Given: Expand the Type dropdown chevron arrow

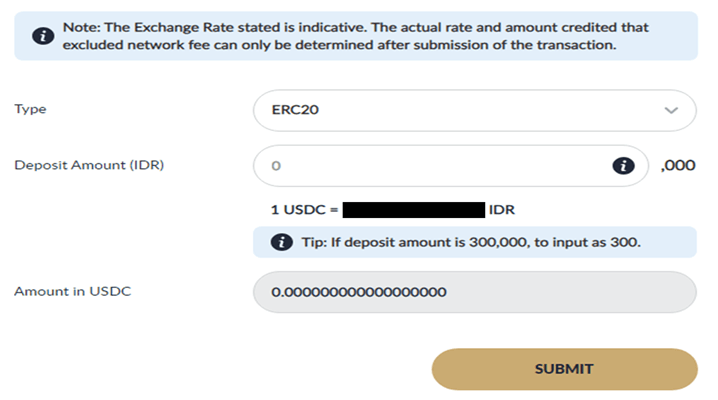Looking at the screenshot, I should [671, 111].
